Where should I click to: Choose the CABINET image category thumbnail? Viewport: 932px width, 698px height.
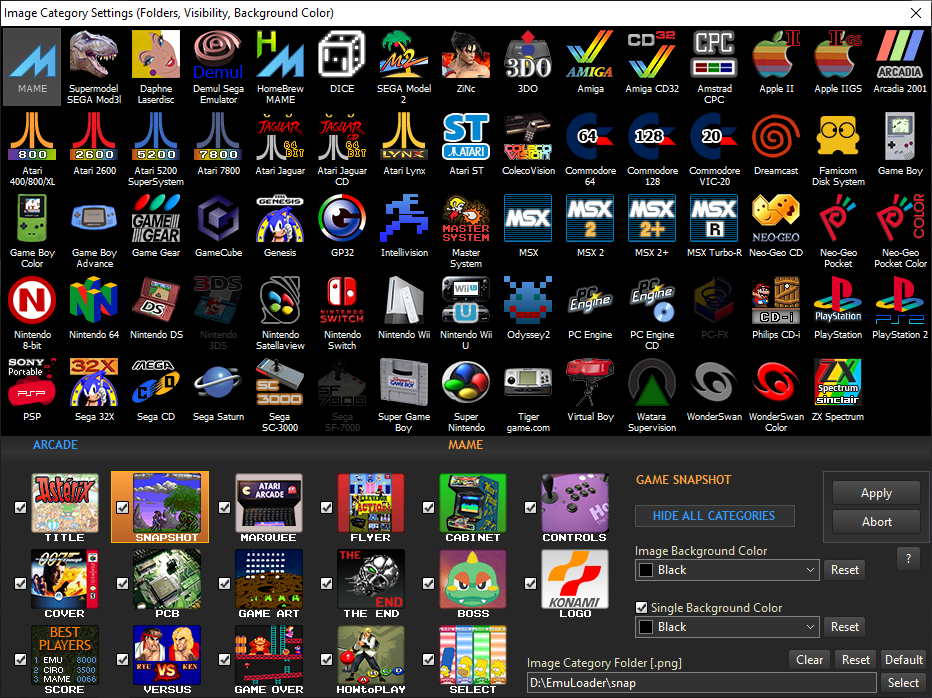tap(472, 502)
